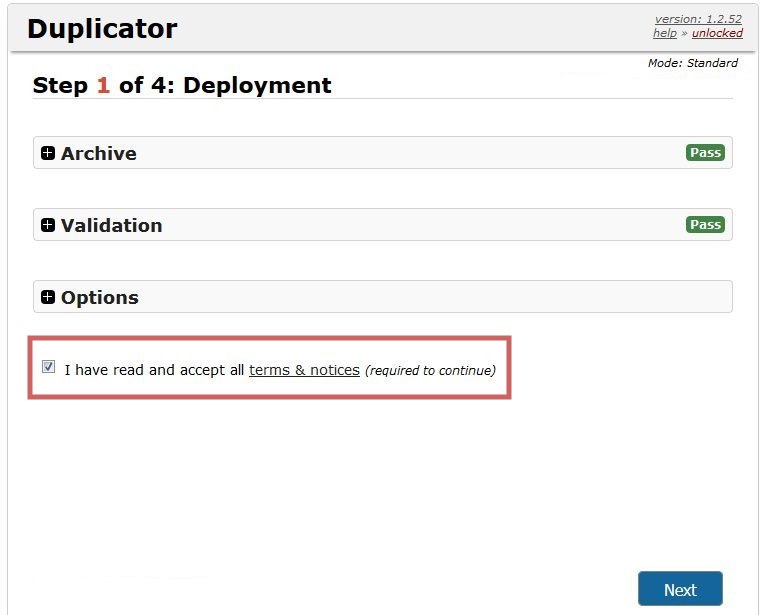Click the Duplicator heading

pyautogui.click(x=102, y=29)
